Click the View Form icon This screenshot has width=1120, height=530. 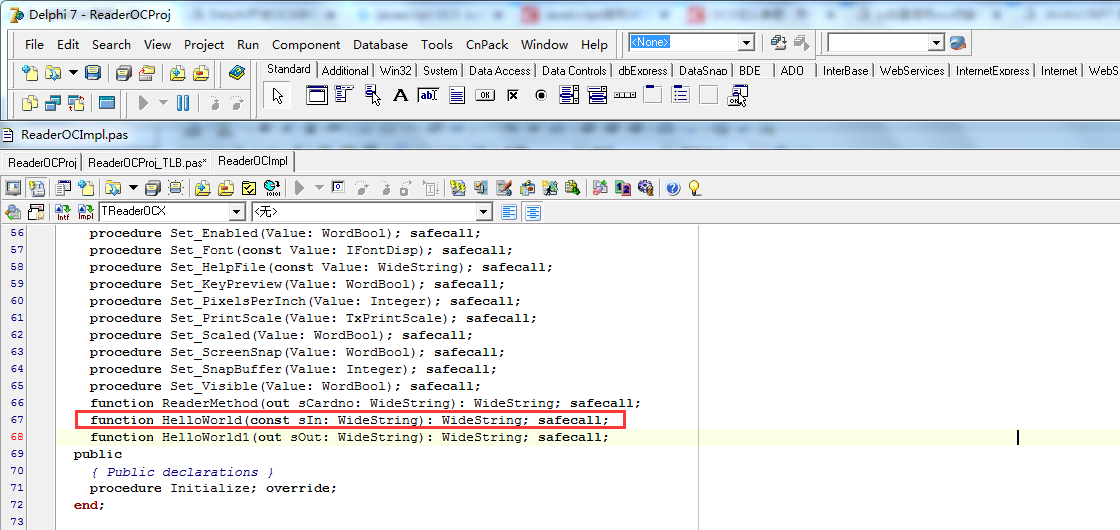point(53,104)
